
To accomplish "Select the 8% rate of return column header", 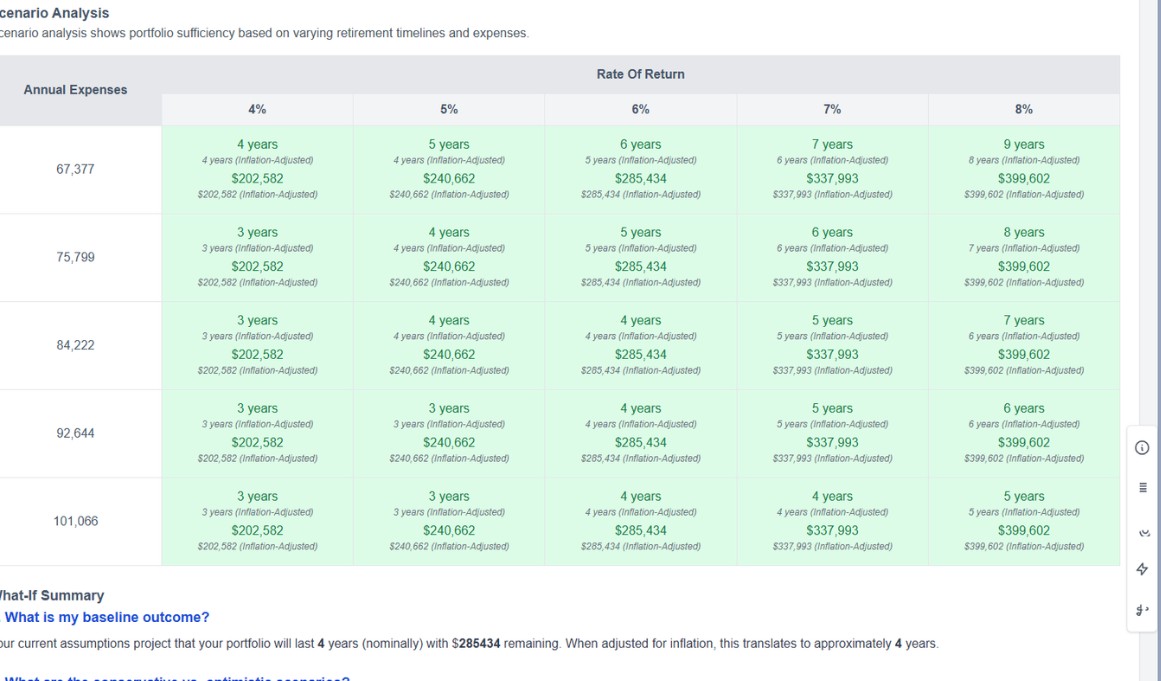I will coord(1024,108).
